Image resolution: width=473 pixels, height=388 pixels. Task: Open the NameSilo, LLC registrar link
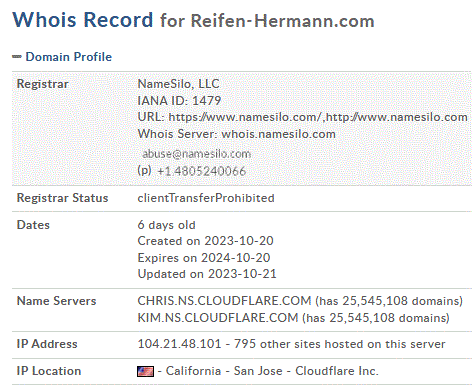coord(179,84)
